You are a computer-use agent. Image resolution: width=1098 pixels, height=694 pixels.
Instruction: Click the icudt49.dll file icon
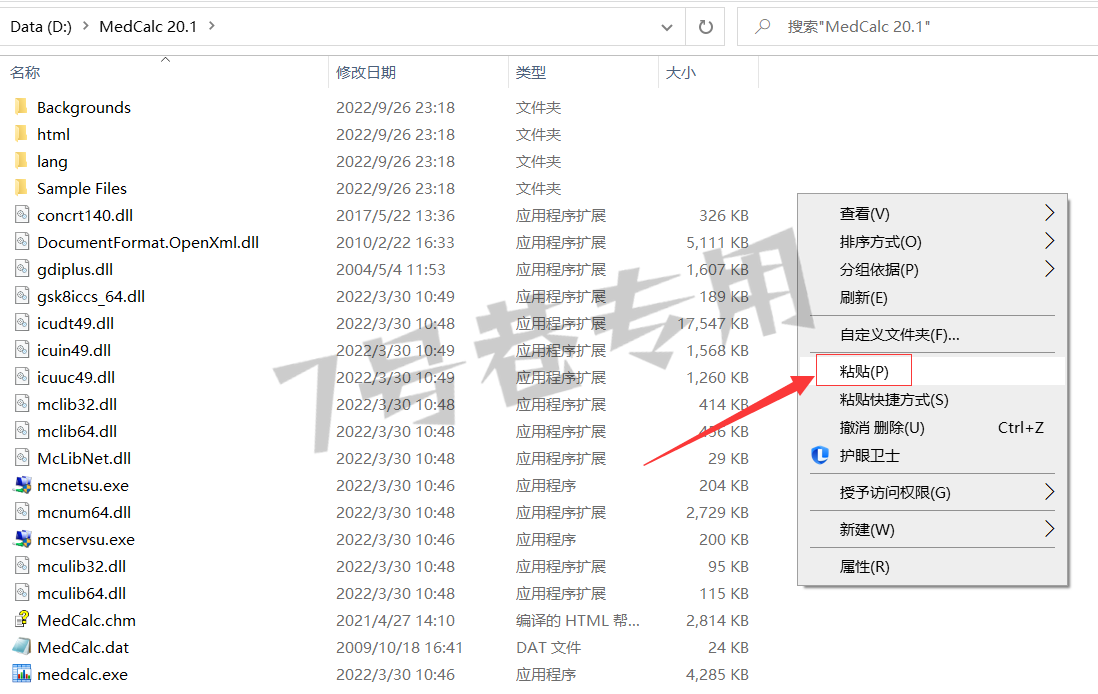[x=22, y=323]
